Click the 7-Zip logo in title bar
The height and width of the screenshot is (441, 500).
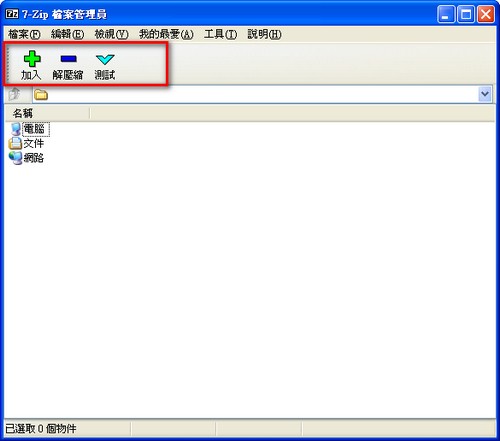click(12, 14)
